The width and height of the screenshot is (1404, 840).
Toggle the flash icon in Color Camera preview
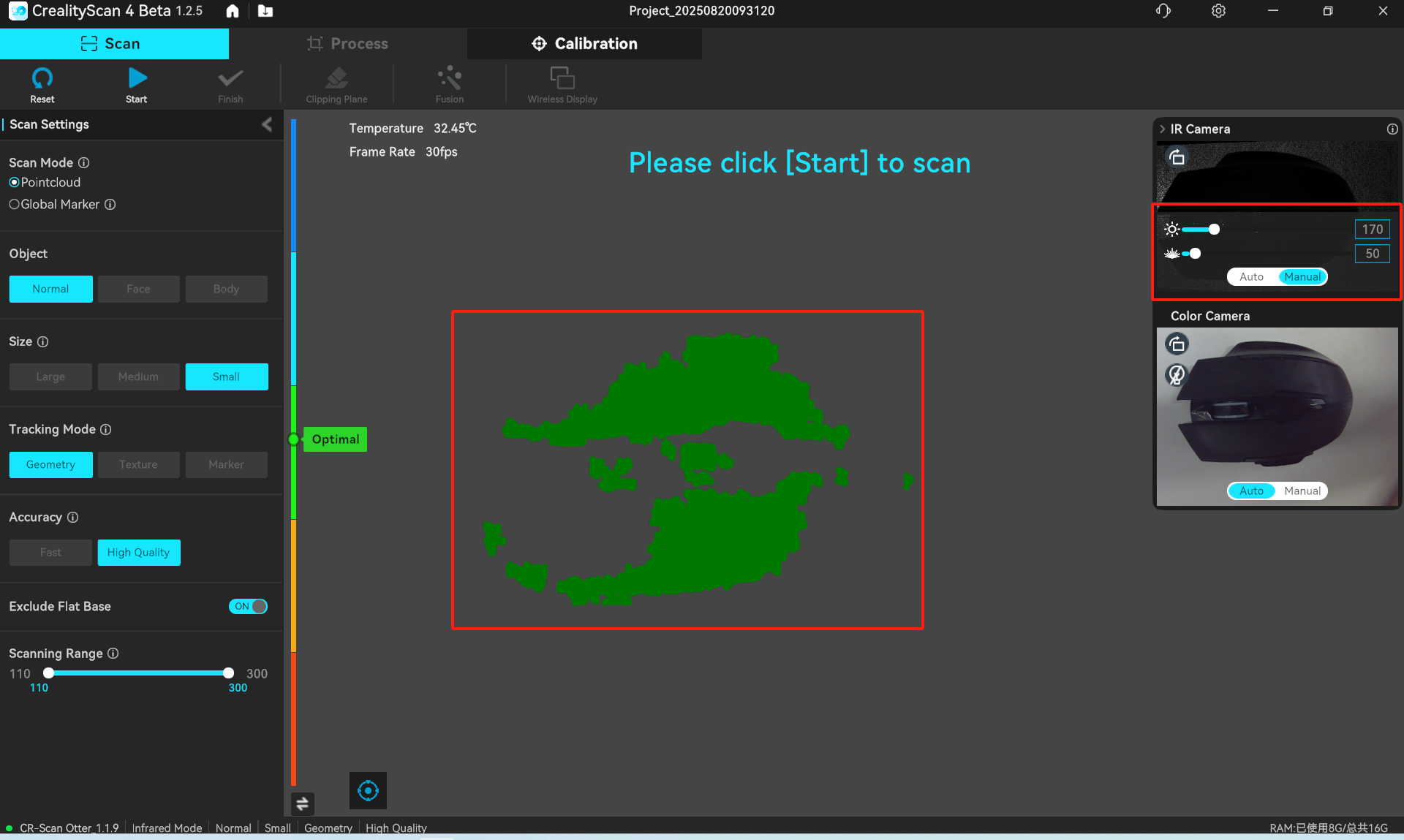pos(1176,376)
